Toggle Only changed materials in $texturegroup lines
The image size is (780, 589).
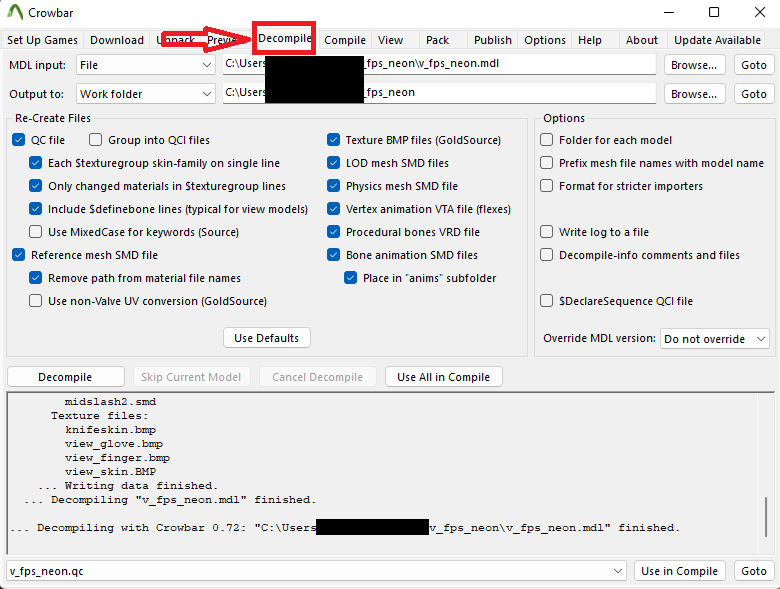coord(35,186)
